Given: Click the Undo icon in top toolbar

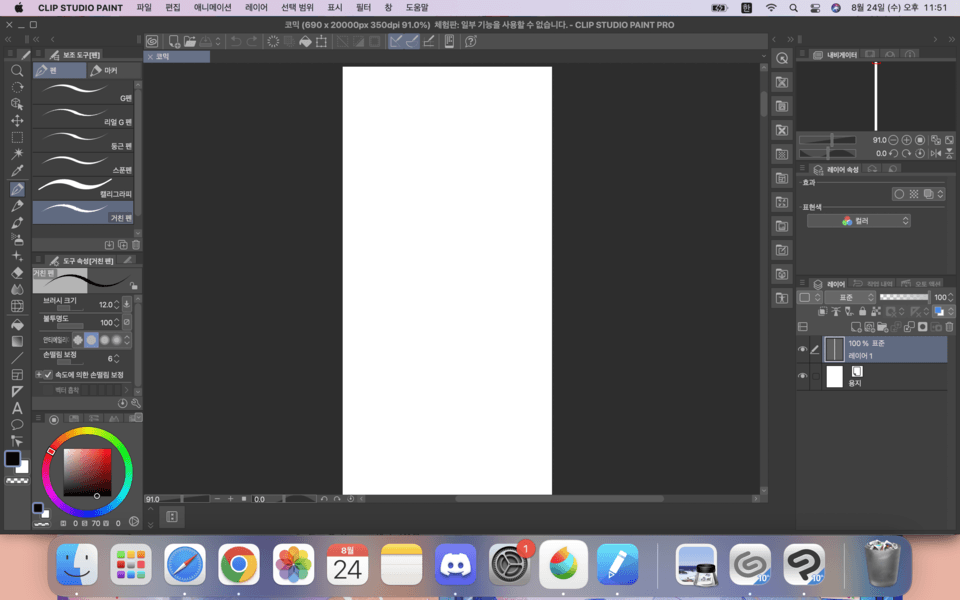Looking at the screenshot, I should point(235,41).
